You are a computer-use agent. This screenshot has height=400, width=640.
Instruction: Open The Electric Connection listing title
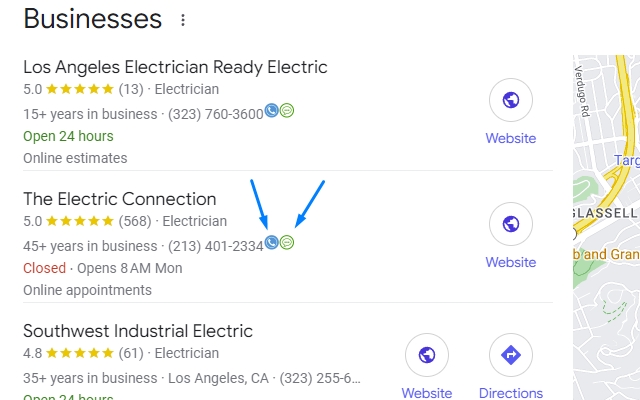119,199
